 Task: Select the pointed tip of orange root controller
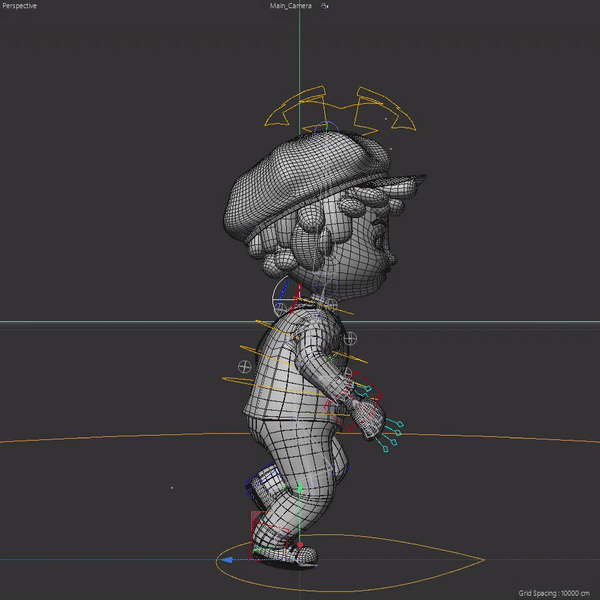tap(483, 560)
